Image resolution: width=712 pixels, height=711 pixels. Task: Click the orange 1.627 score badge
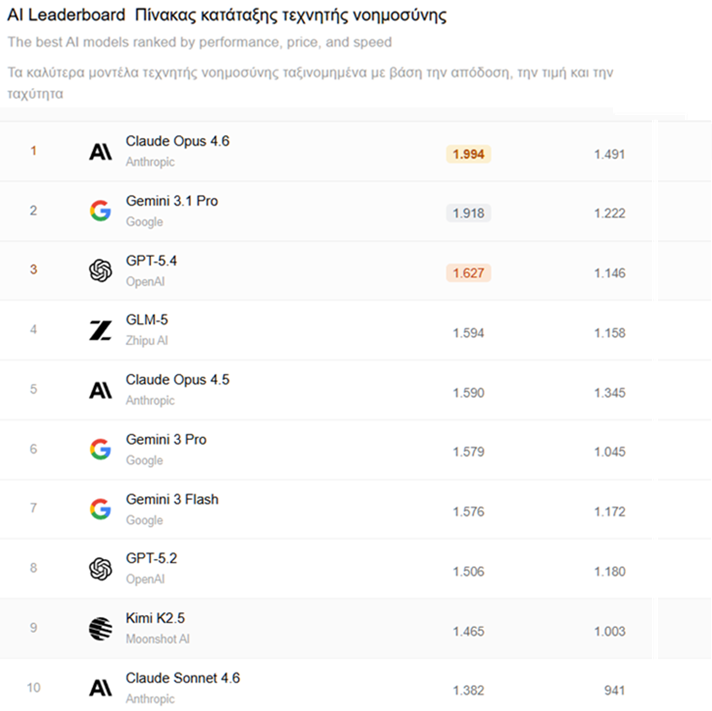[468, 273]
